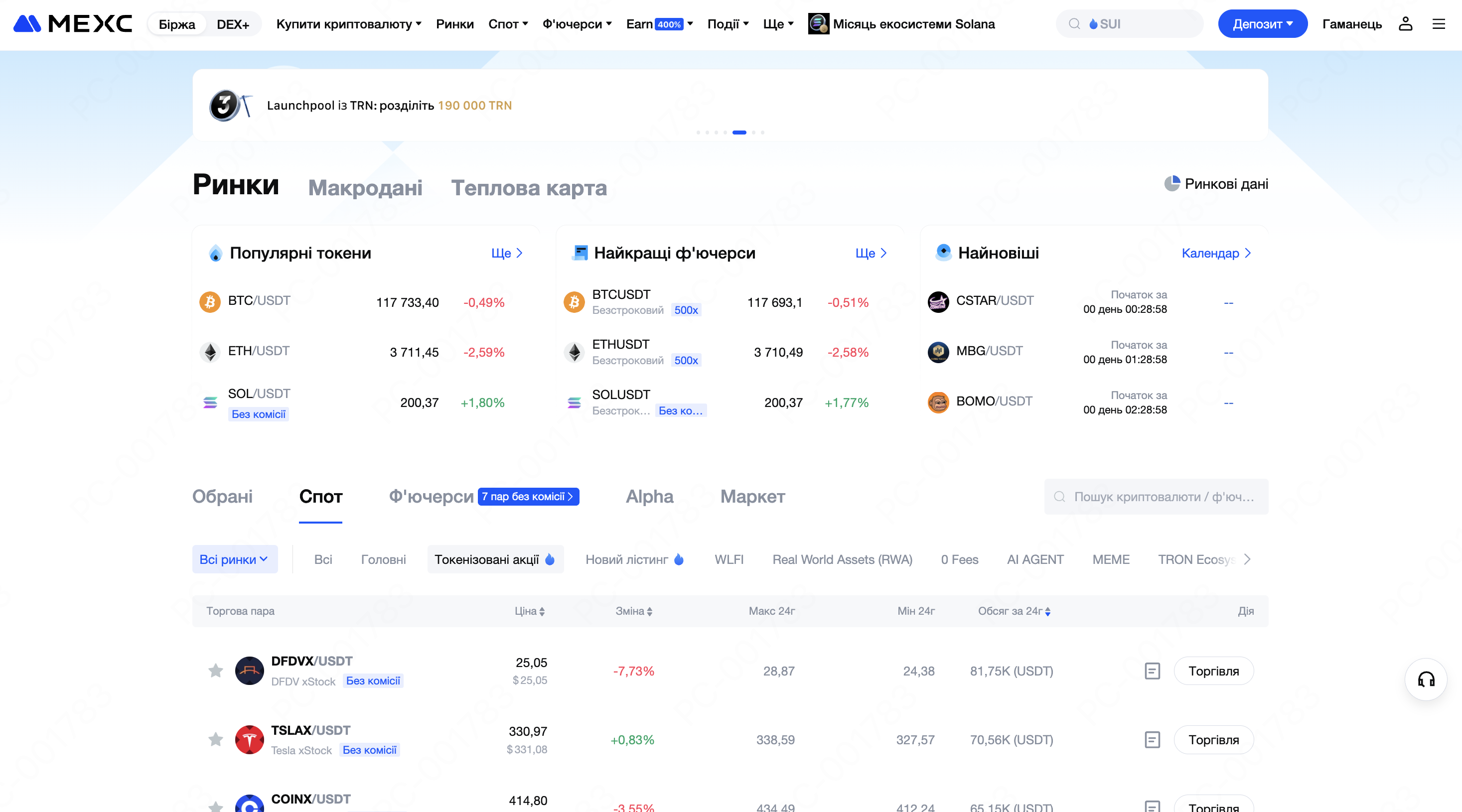Click the CSTAR token icon
The width and height of the screenshot is (1462, 812).
(938, 302)
